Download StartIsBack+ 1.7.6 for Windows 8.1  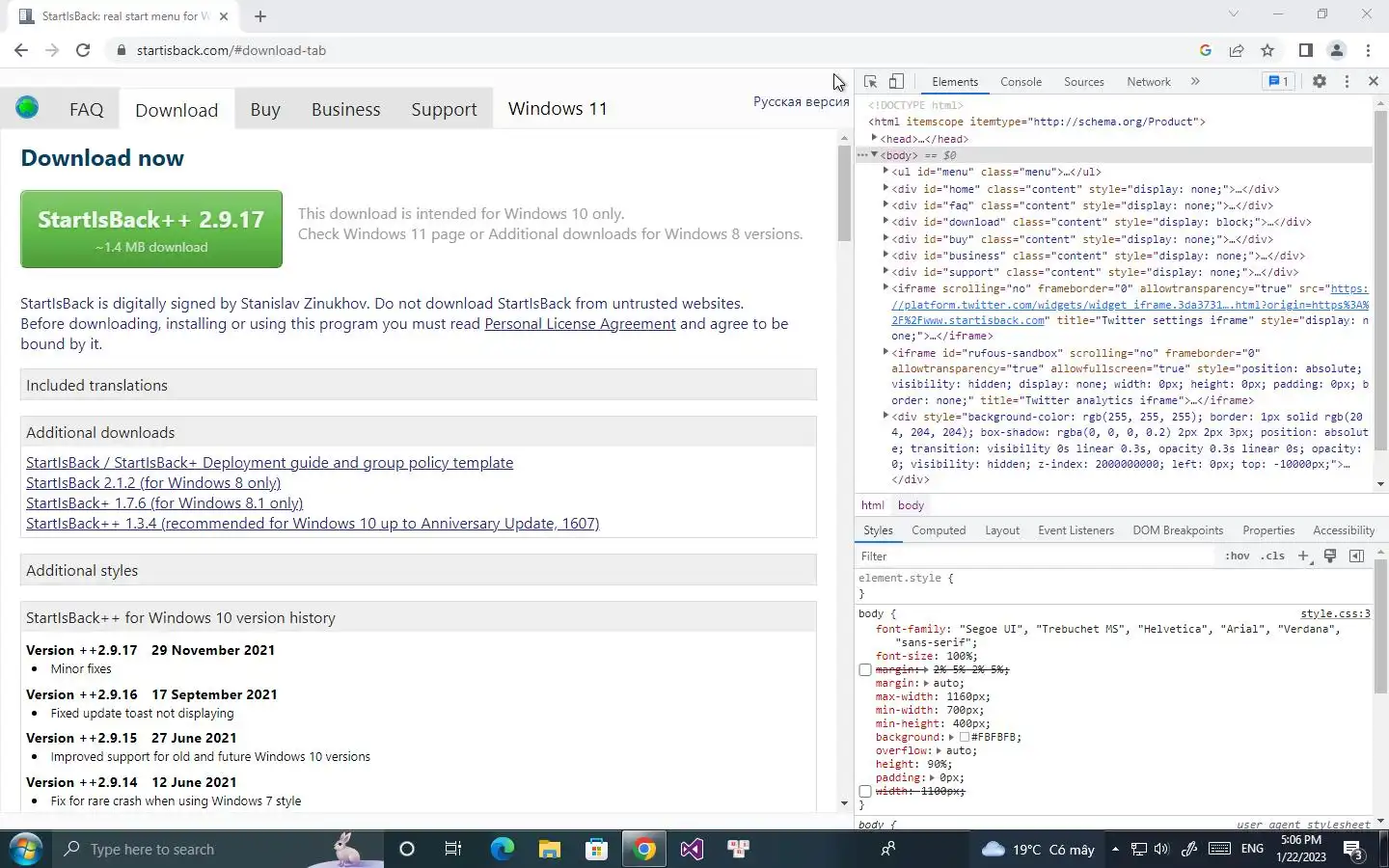[164, 503]
